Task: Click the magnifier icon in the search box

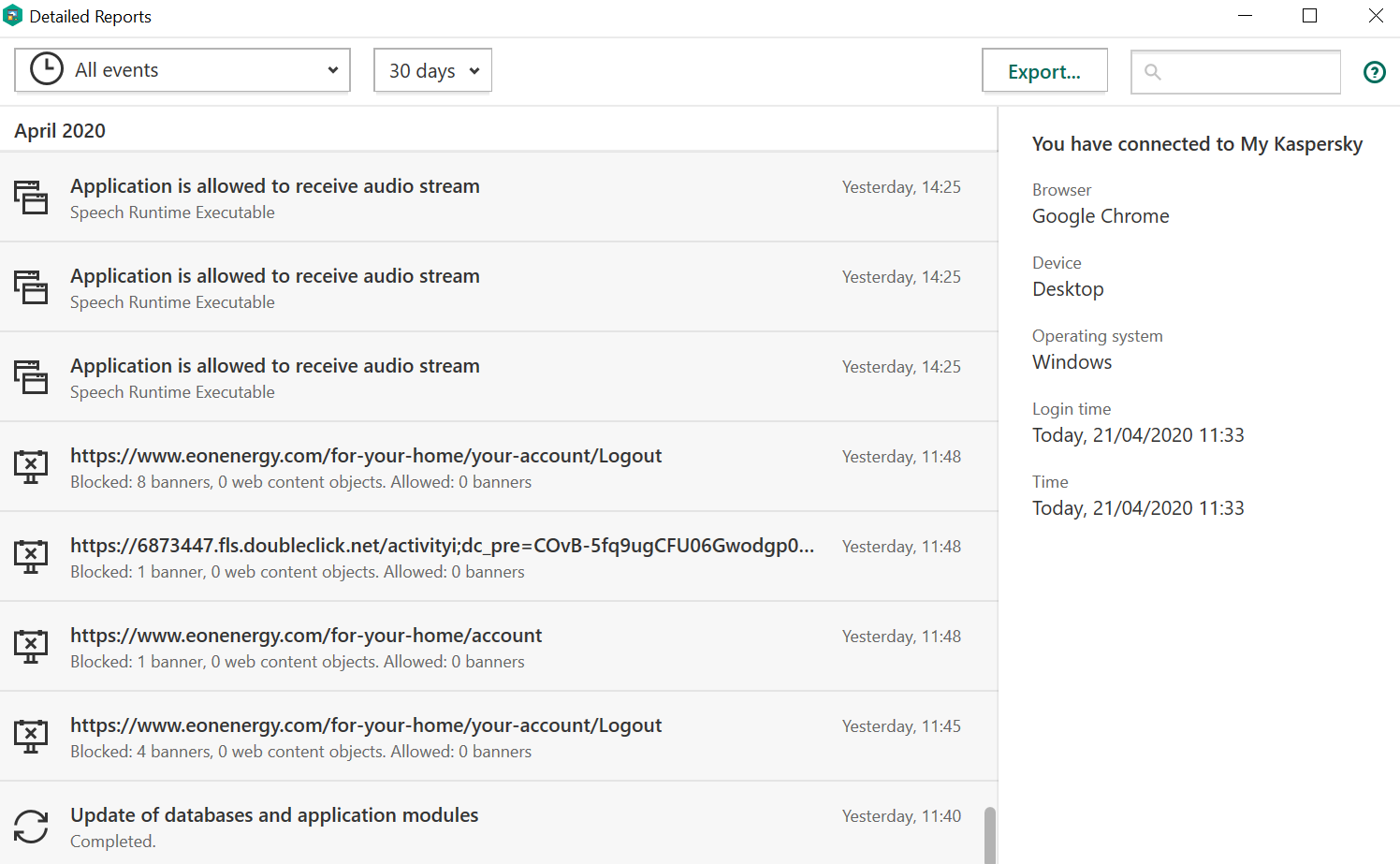Action: pyautogui.click(x=1153, y=72)
